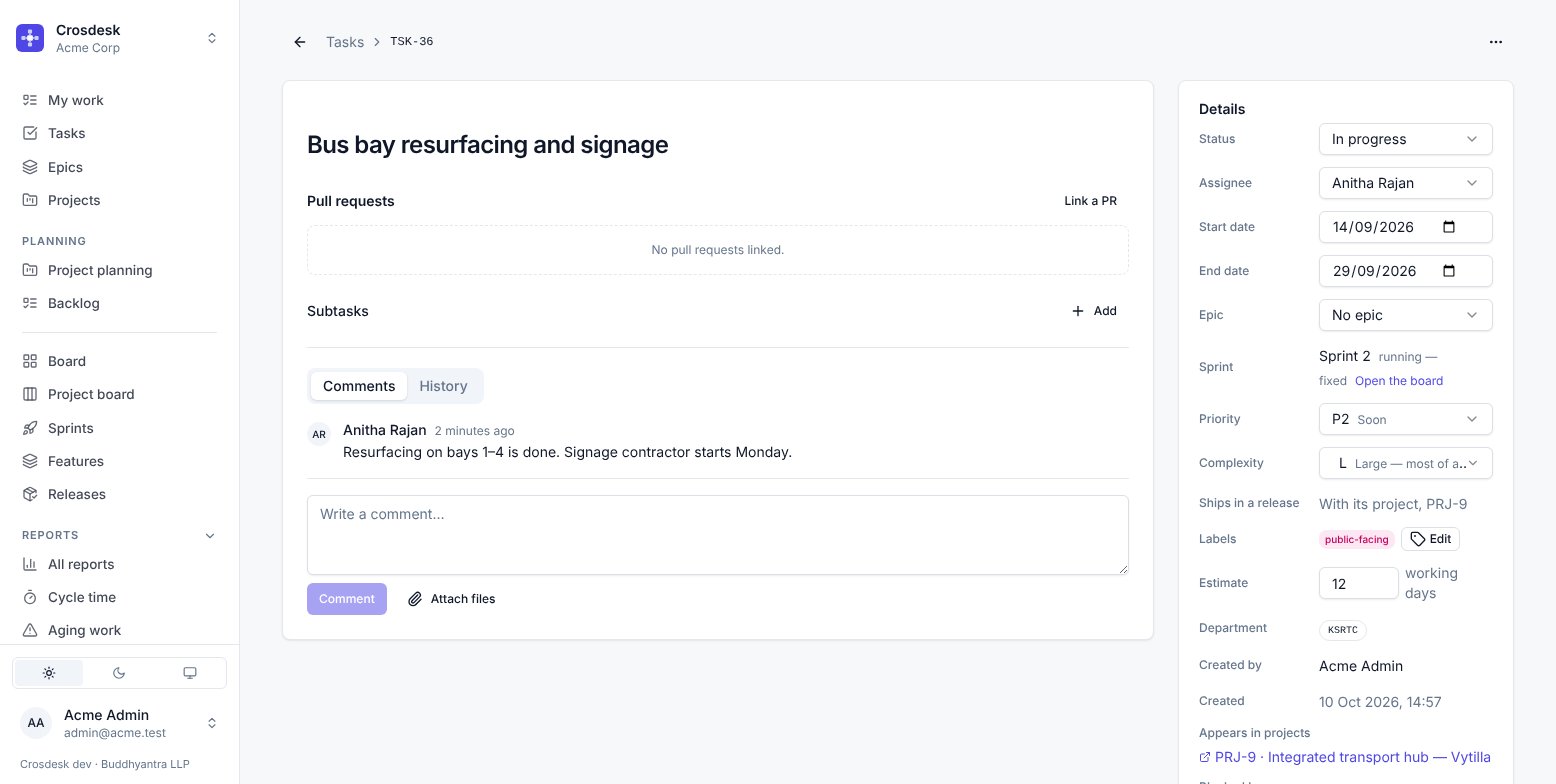Image resolution: width=1556 pixels, height=784 pixels.
Task: Open the three-dot more options menu
Action: pyautogui.click(x=1496, y=42)
